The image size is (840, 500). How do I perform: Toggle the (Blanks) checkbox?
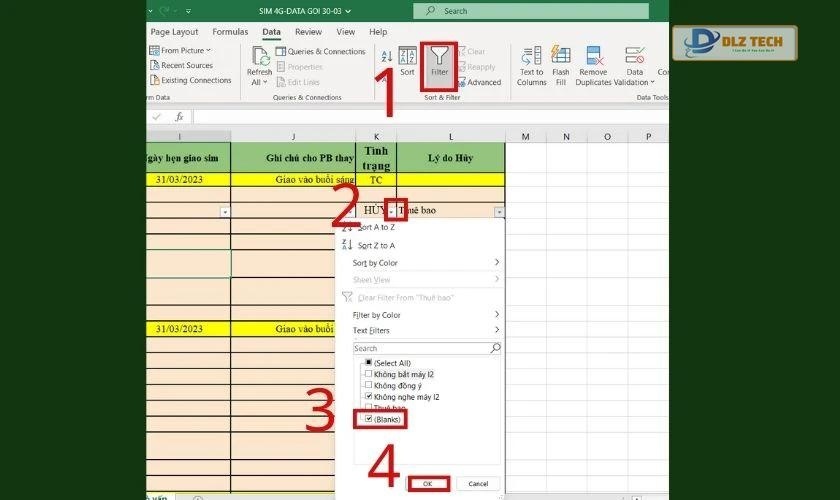point(369,420)
